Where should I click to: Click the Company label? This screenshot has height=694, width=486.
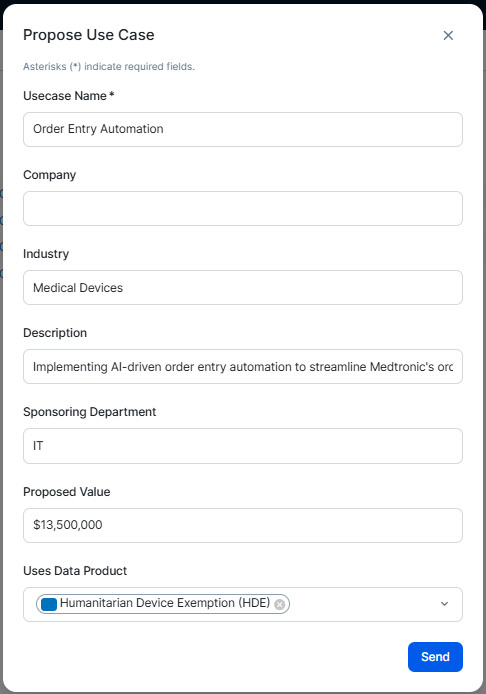coord(50,175)
